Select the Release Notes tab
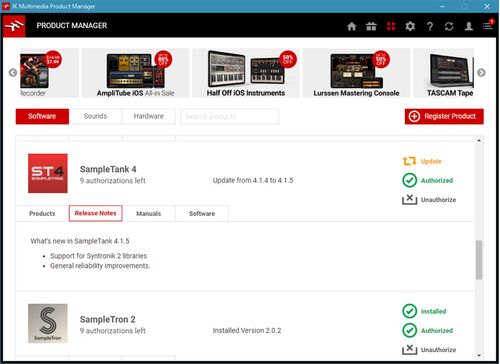 [96, 213]
